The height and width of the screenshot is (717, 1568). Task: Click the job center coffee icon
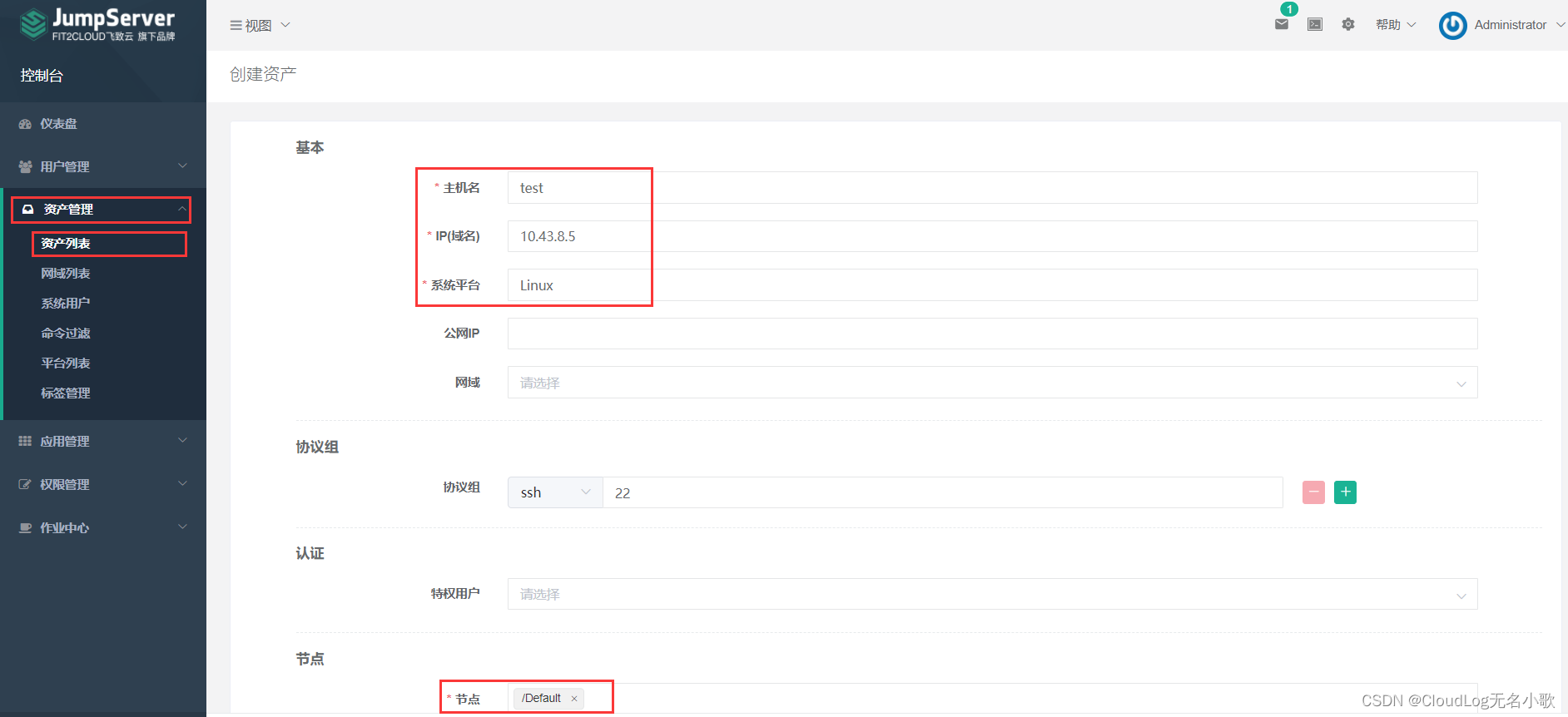click(x=25, y=528)
